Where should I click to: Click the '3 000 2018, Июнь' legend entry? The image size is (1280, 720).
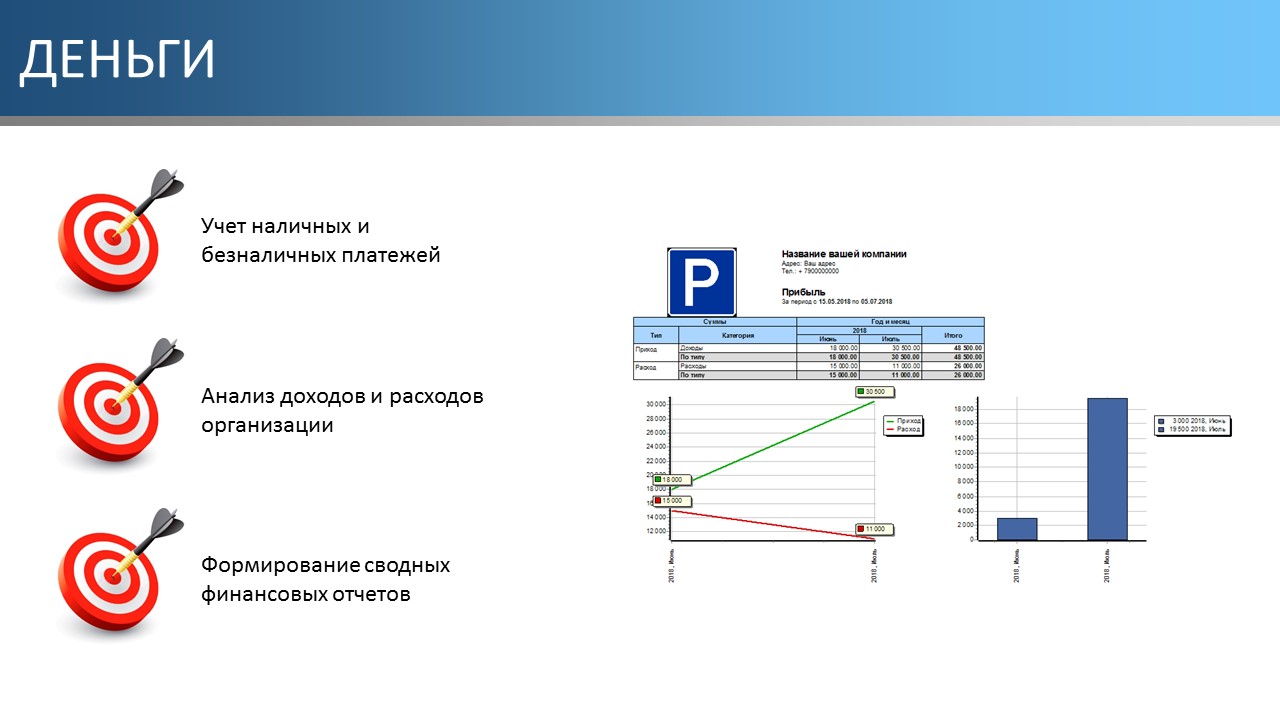(1191, 422)
